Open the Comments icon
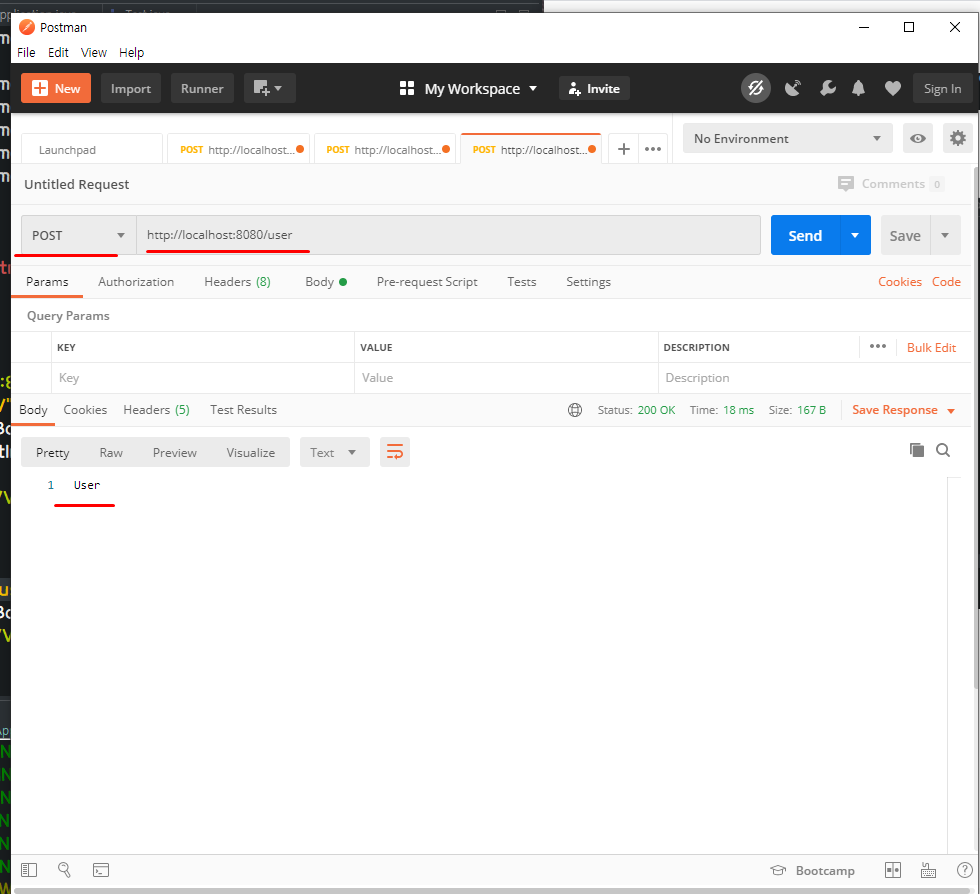This screenshot has width=980, height=894. click(846, 184)
